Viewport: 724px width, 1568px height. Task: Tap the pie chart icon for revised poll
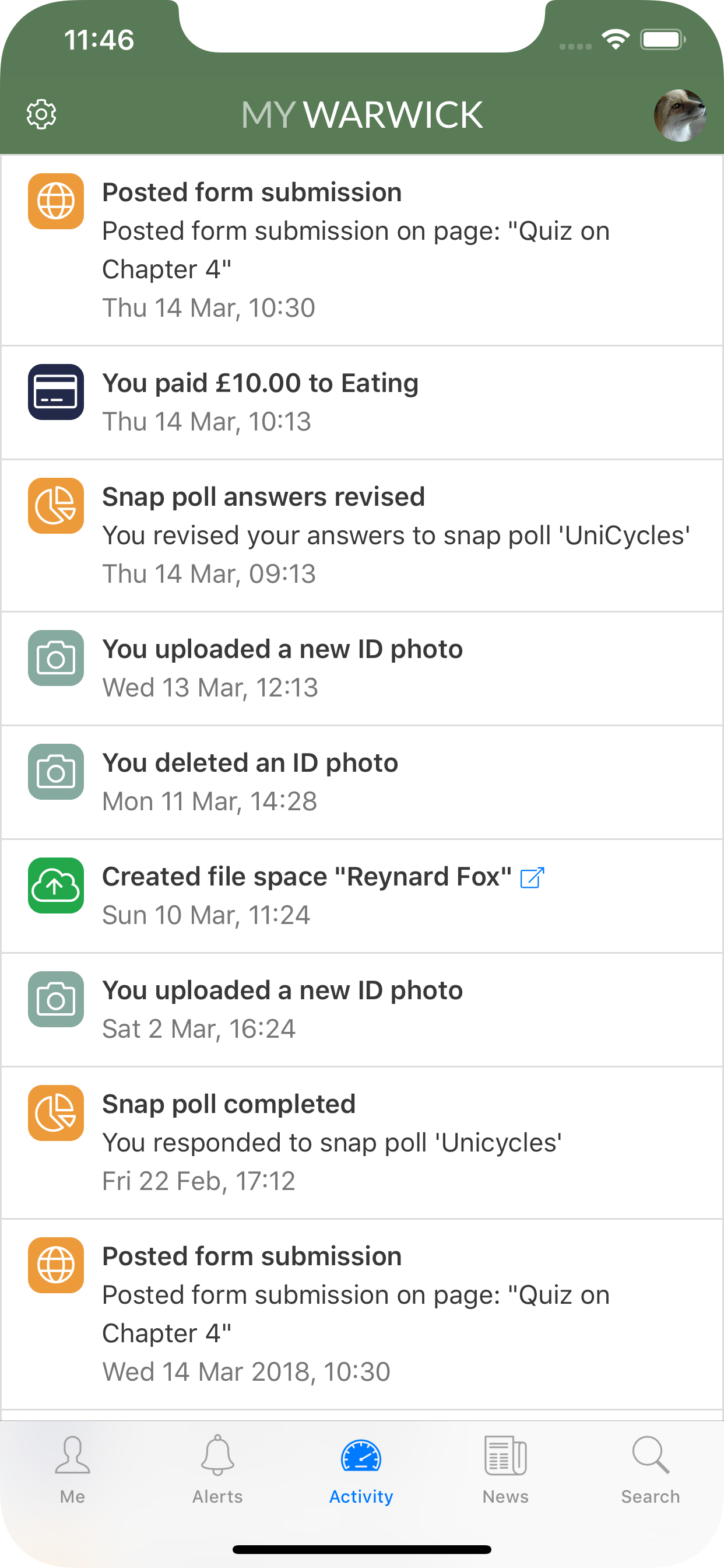[56, 506]
